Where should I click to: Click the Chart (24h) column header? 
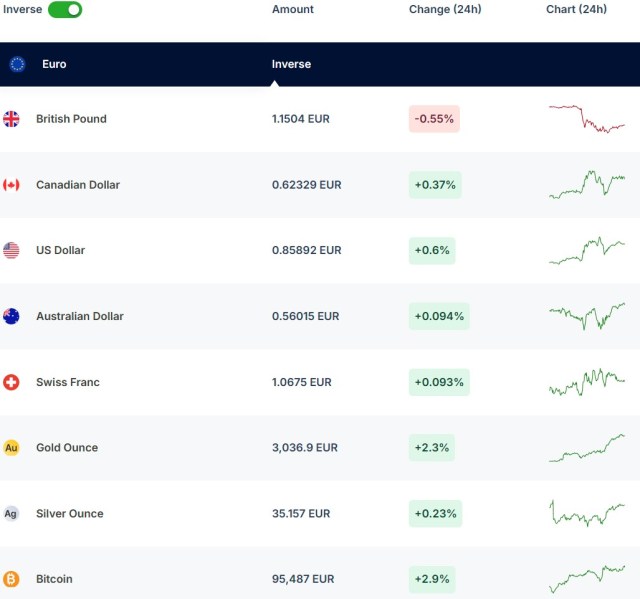576,9
